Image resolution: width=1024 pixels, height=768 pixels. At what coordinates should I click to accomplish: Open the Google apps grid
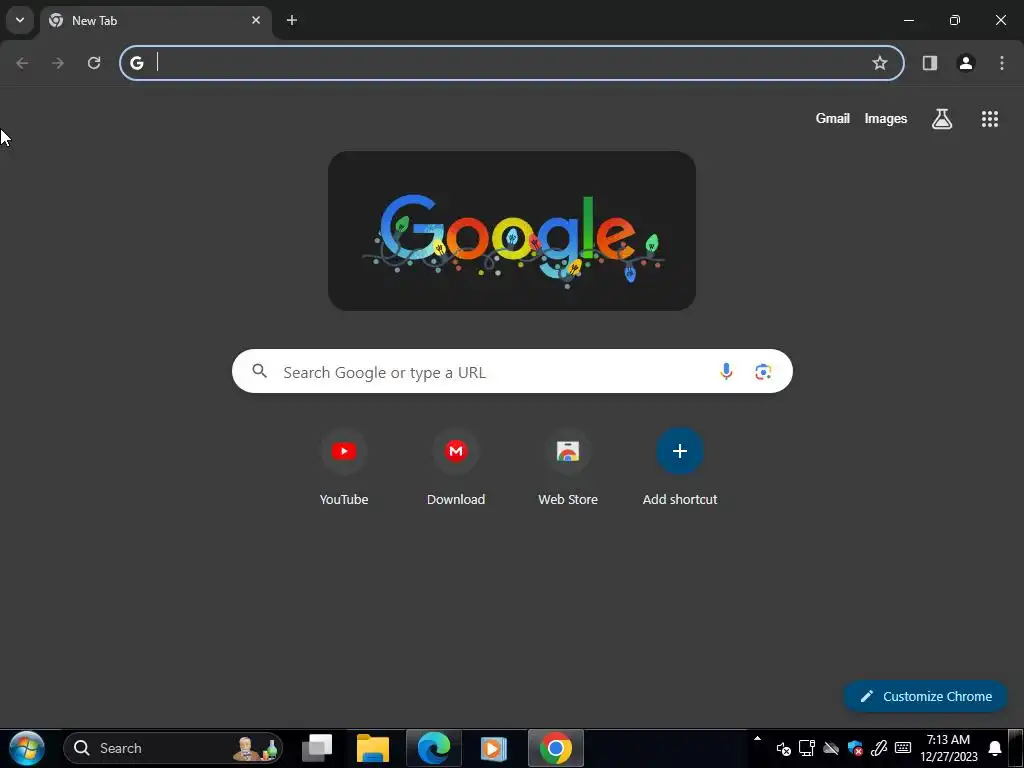coord(989,118)
